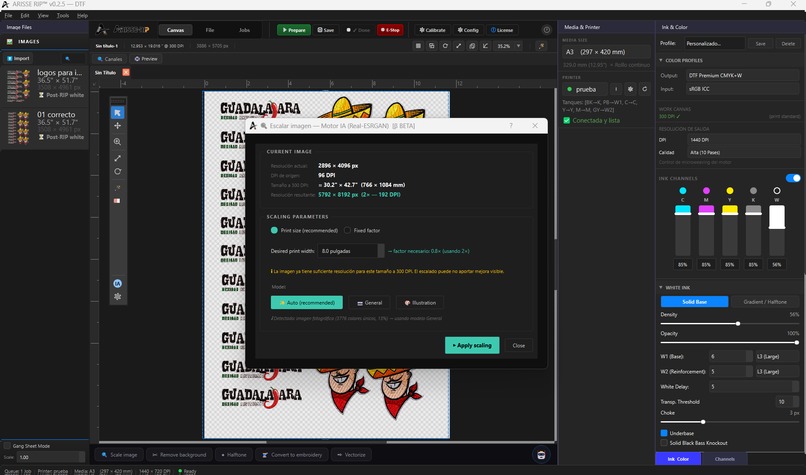The image size is (806, 475).
Task: Click the duplicate layers icon in canvas toolbar
Action: 431,46
